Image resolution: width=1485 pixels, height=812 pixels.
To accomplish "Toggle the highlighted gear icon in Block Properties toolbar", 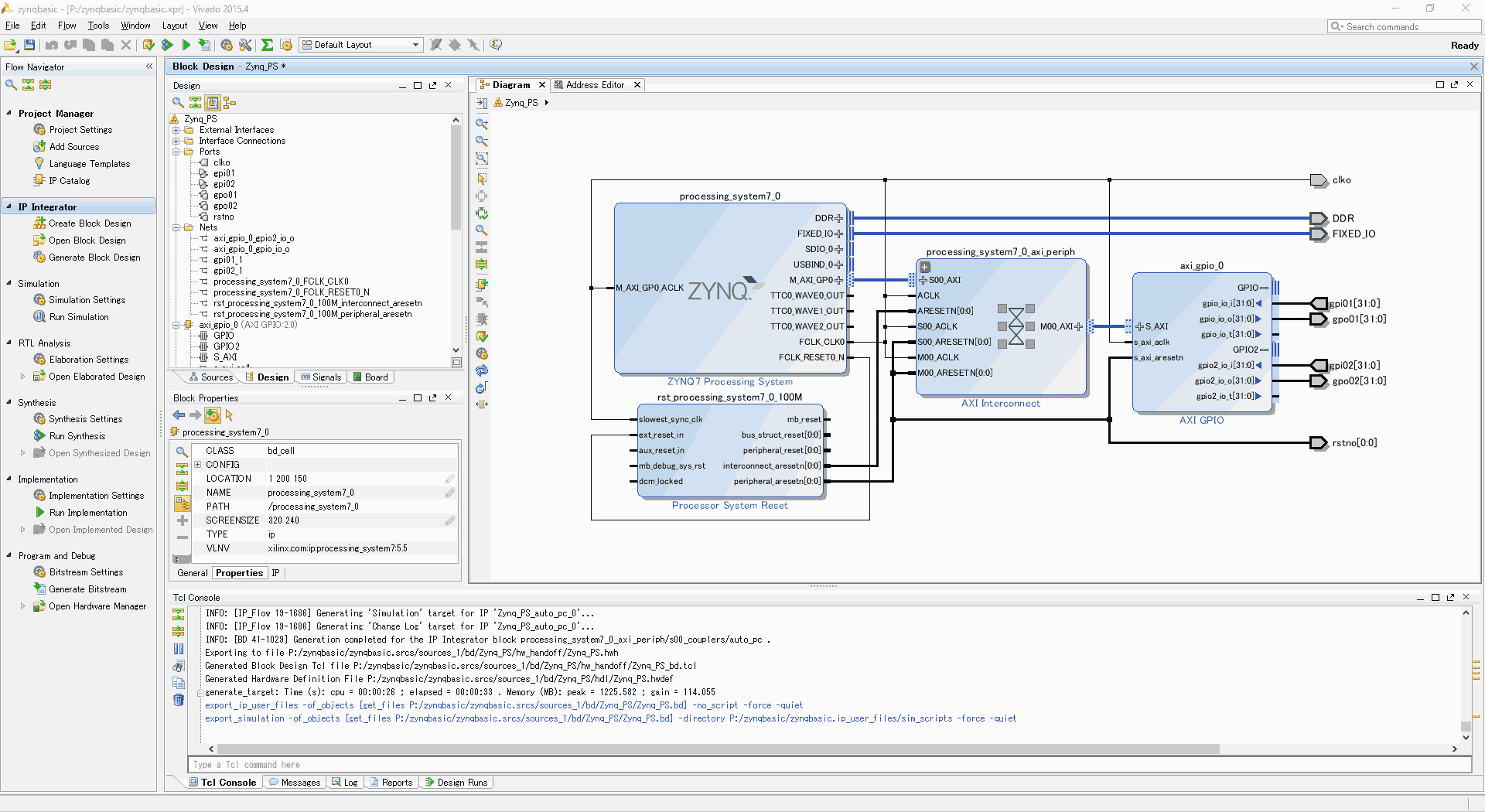I will [212, 415].
